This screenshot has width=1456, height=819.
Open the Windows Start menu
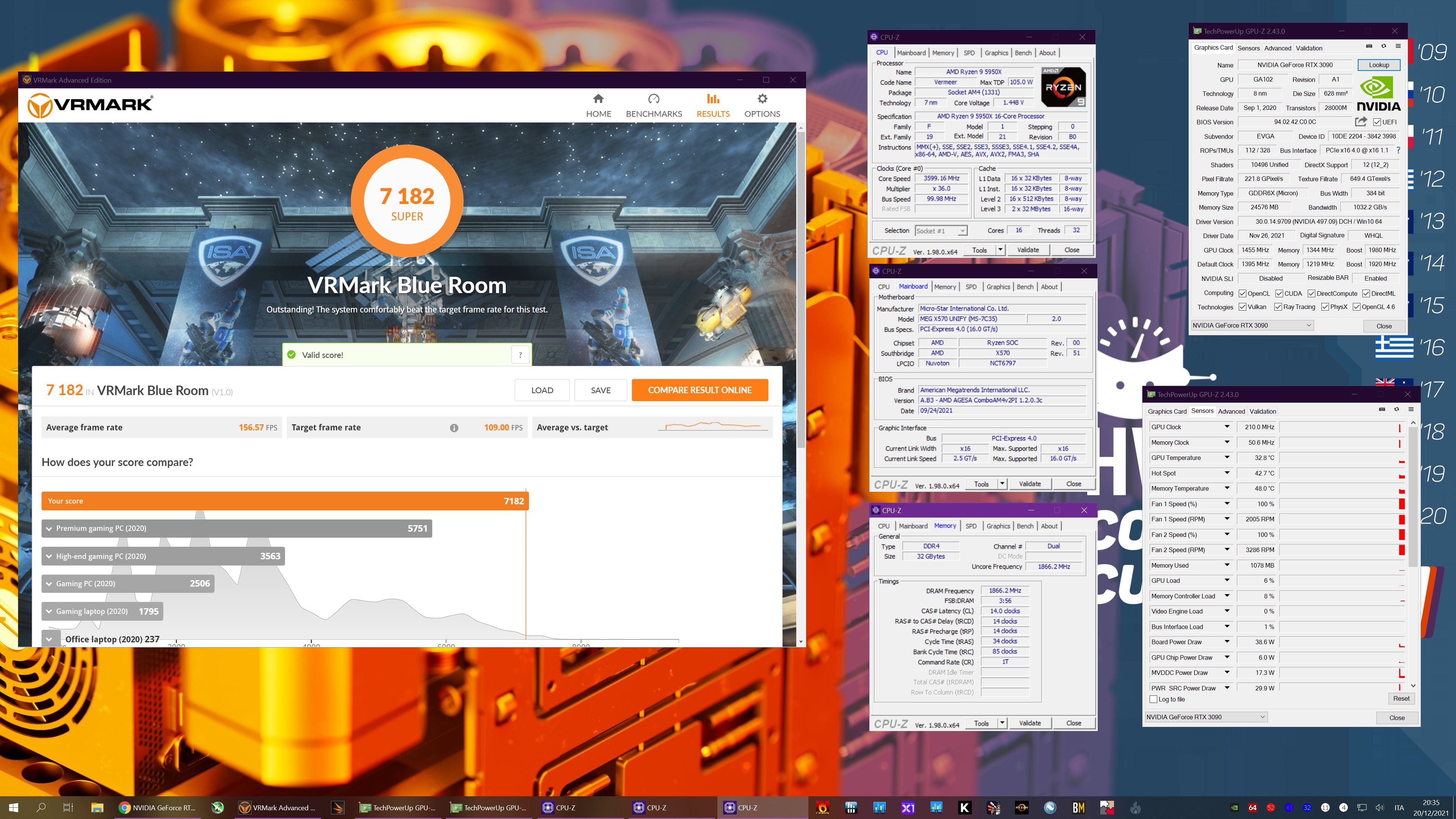click(14, 808)
